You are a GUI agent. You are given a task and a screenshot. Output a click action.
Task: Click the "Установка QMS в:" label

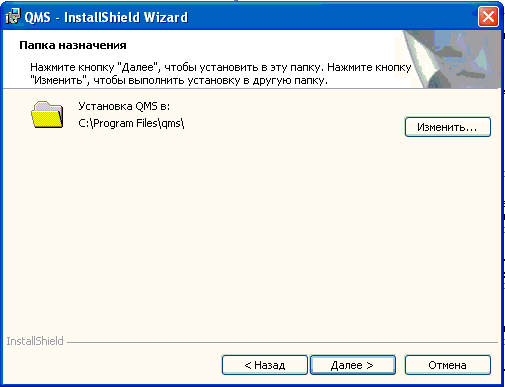pos(124,106)
